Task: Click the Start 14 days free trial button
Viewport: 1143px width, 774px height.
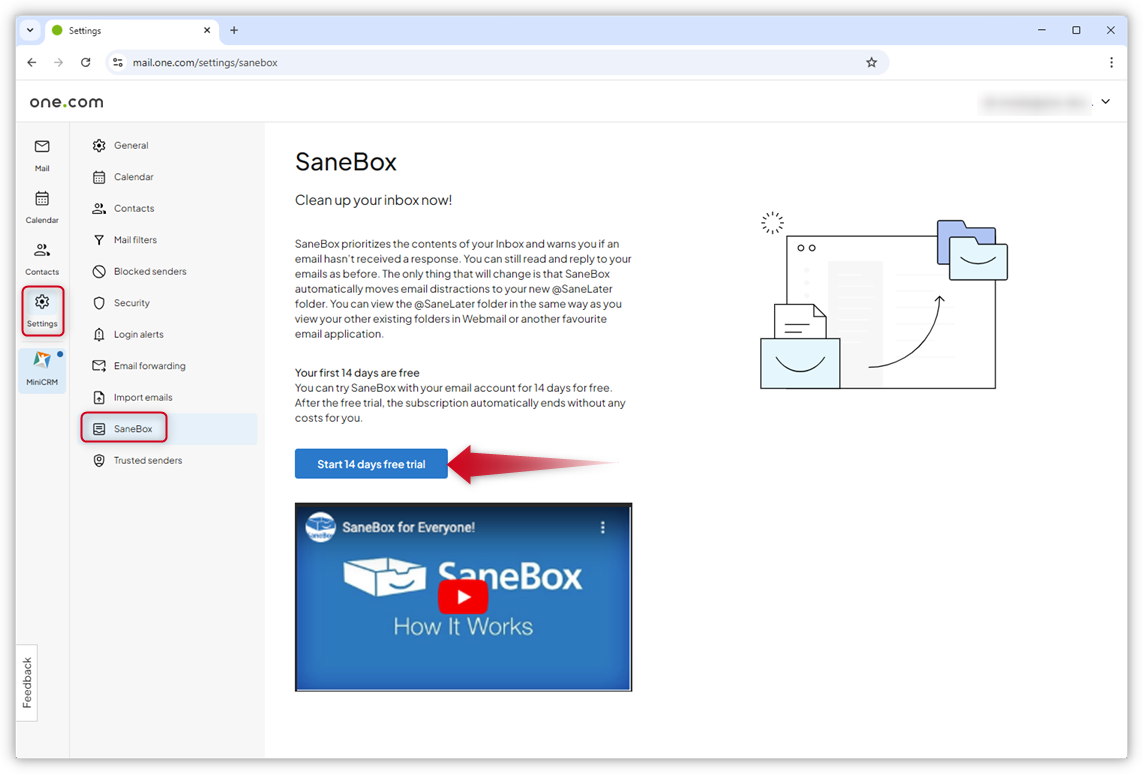Action: pyautogui.click(x=371, y=464)
